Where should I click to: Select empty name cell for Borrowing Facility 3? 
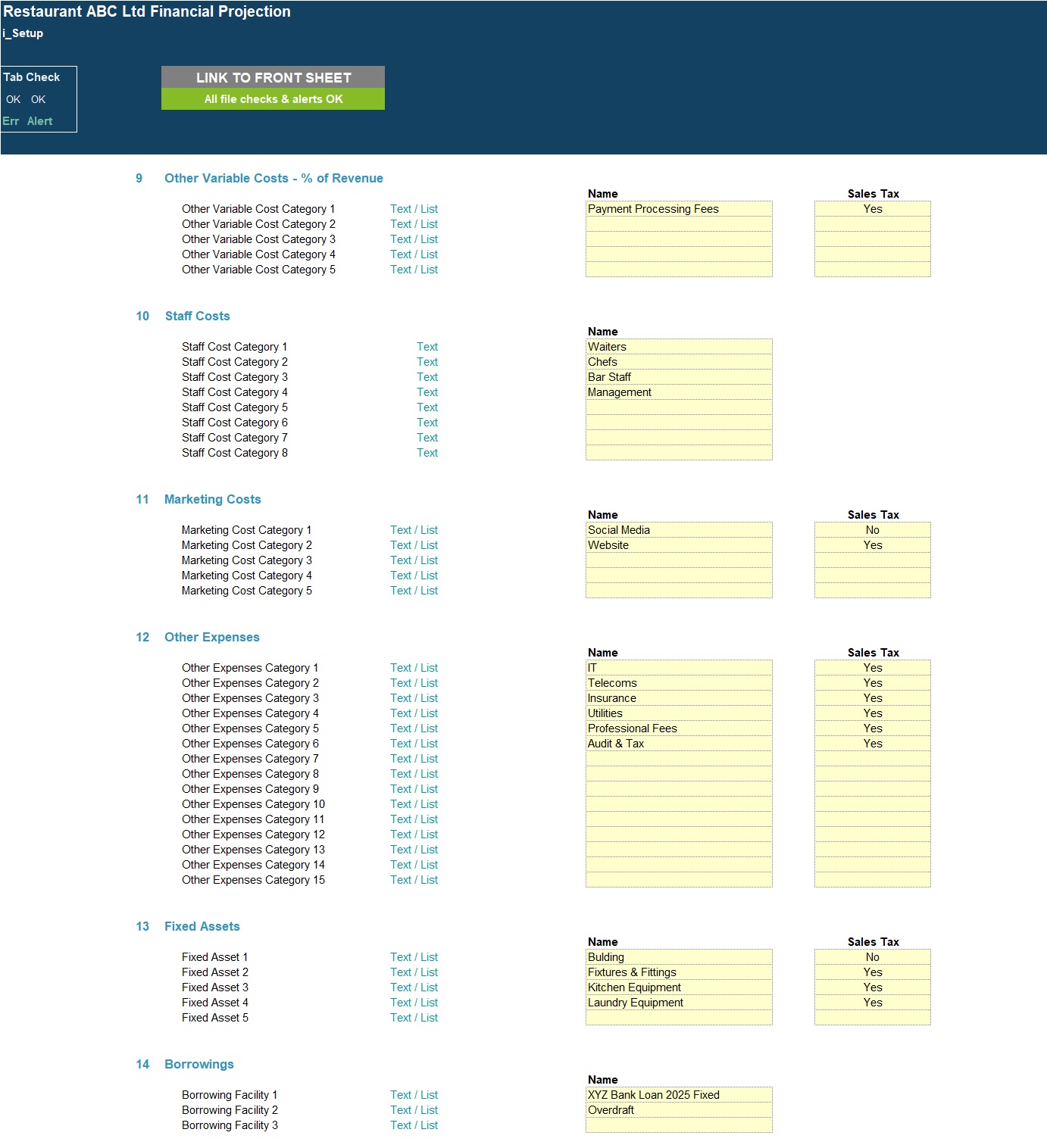(x=679, y=1125)
